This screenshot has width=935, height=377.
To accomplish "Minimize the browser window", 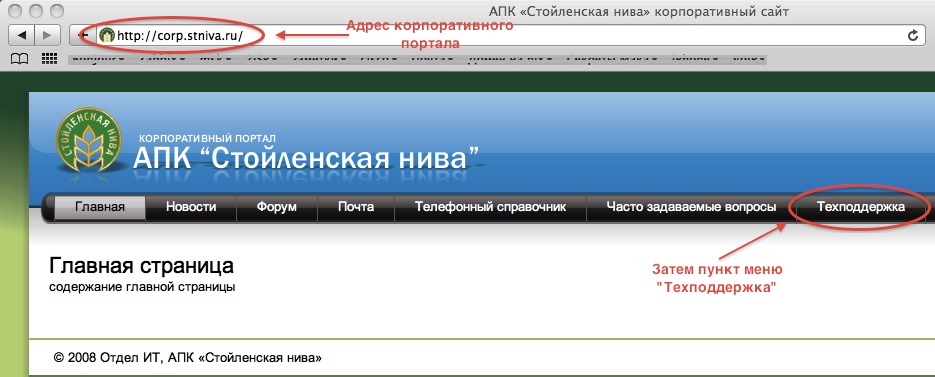I will pyautogui.click(x=37, y=10).
